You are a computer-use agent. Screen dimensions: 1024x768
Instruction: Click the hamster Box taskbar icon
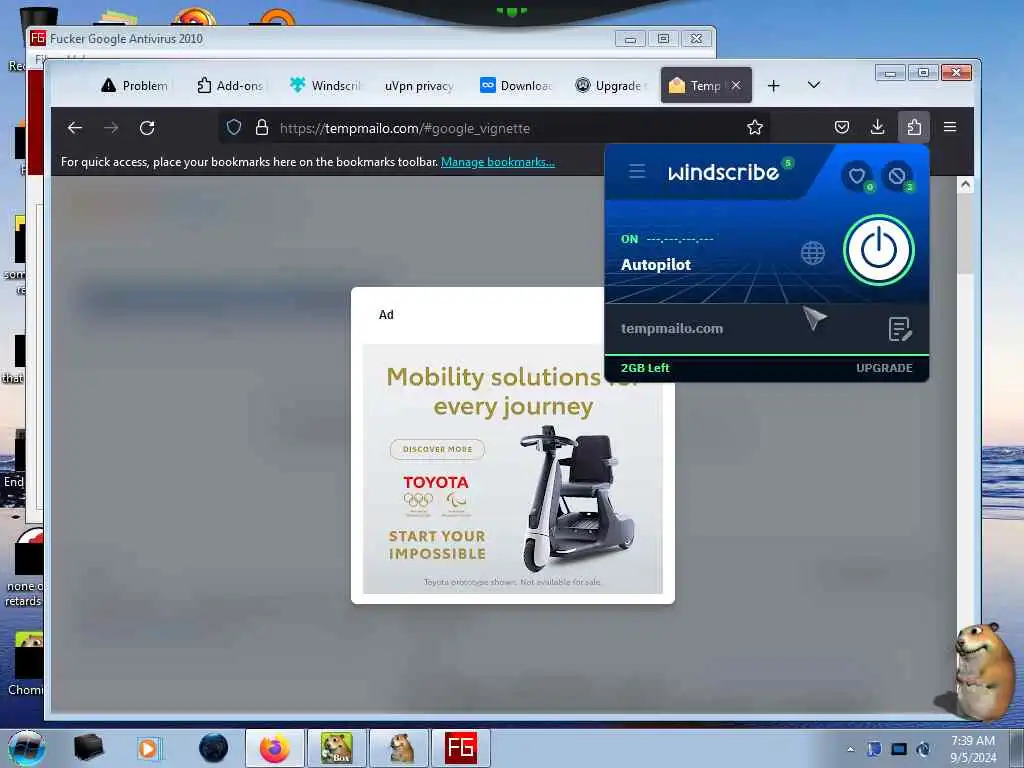pyautogui.click(x=337, y=748)
